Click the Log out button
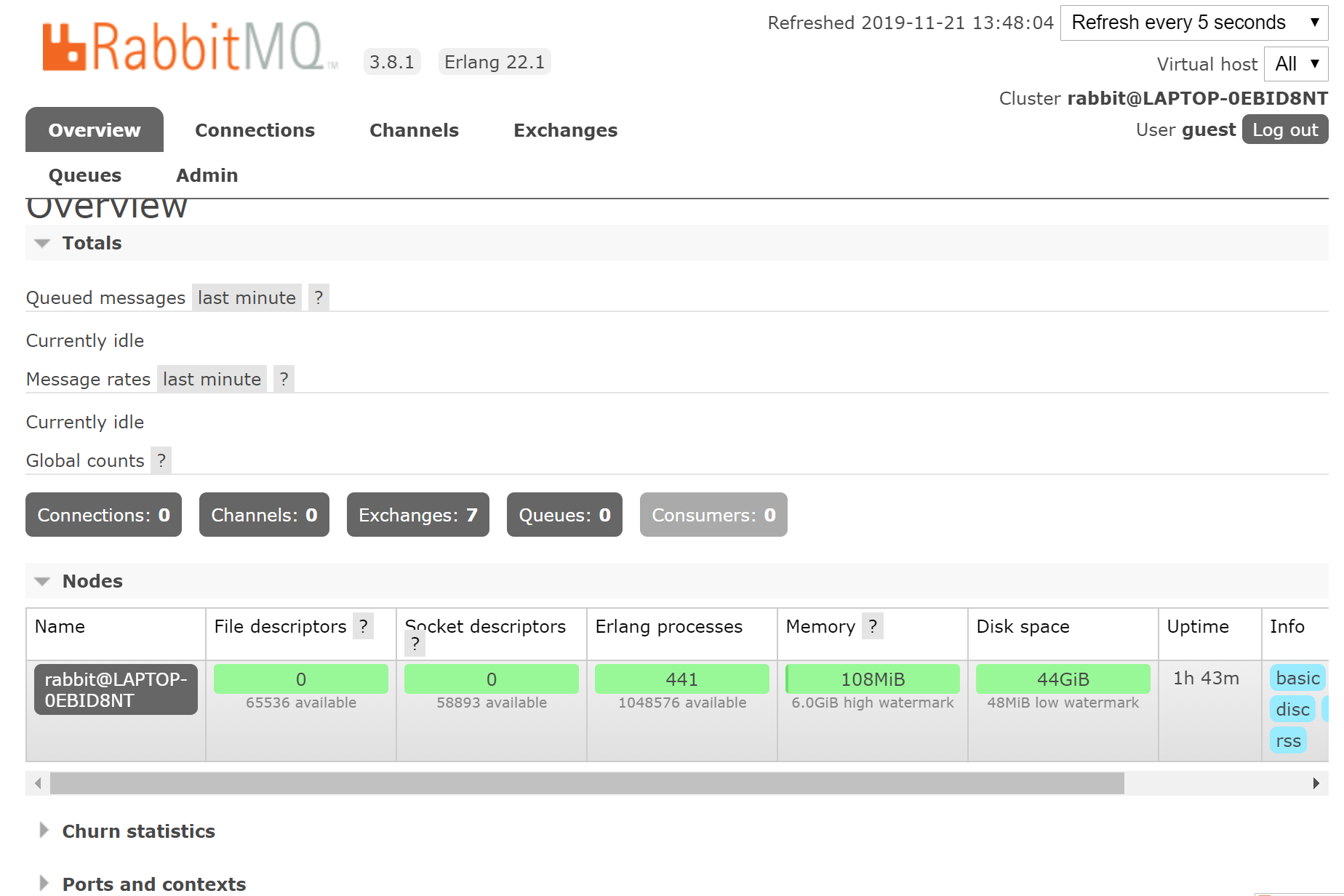1344x896 pixels. 1285,129
